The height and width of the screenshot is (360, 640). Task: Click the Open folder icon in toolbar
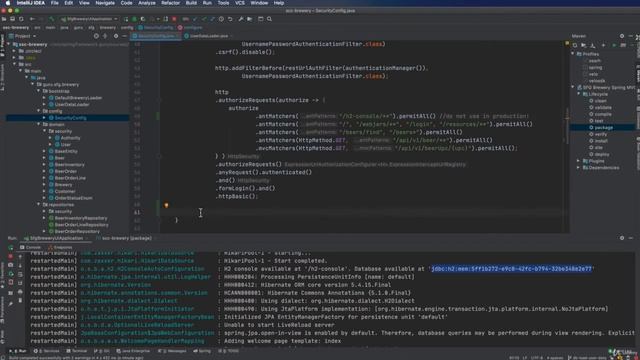(x=4, y=19)
